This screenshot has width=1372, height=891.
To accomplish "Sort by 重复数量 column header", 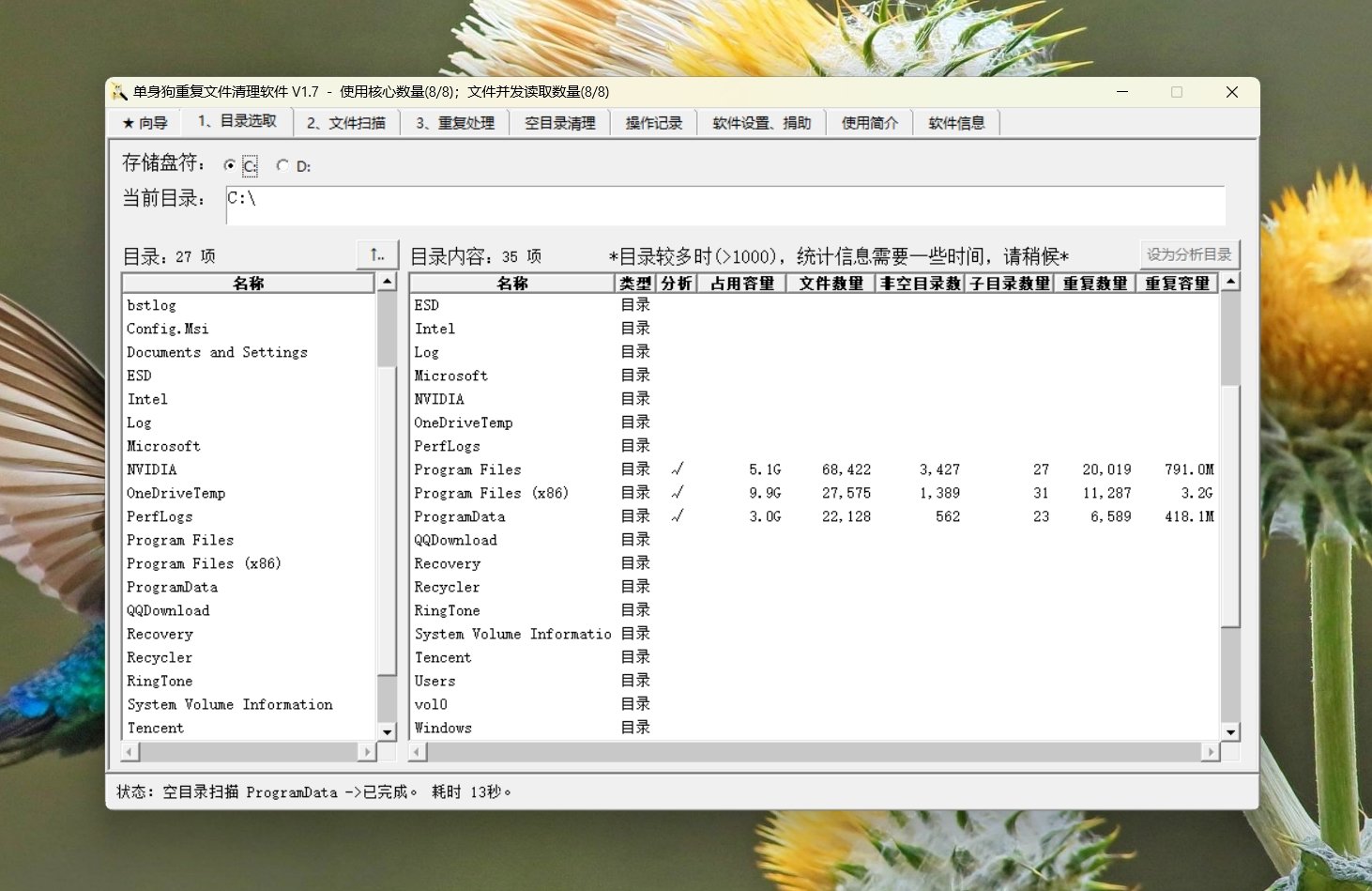I will [x=1094, y=284].
